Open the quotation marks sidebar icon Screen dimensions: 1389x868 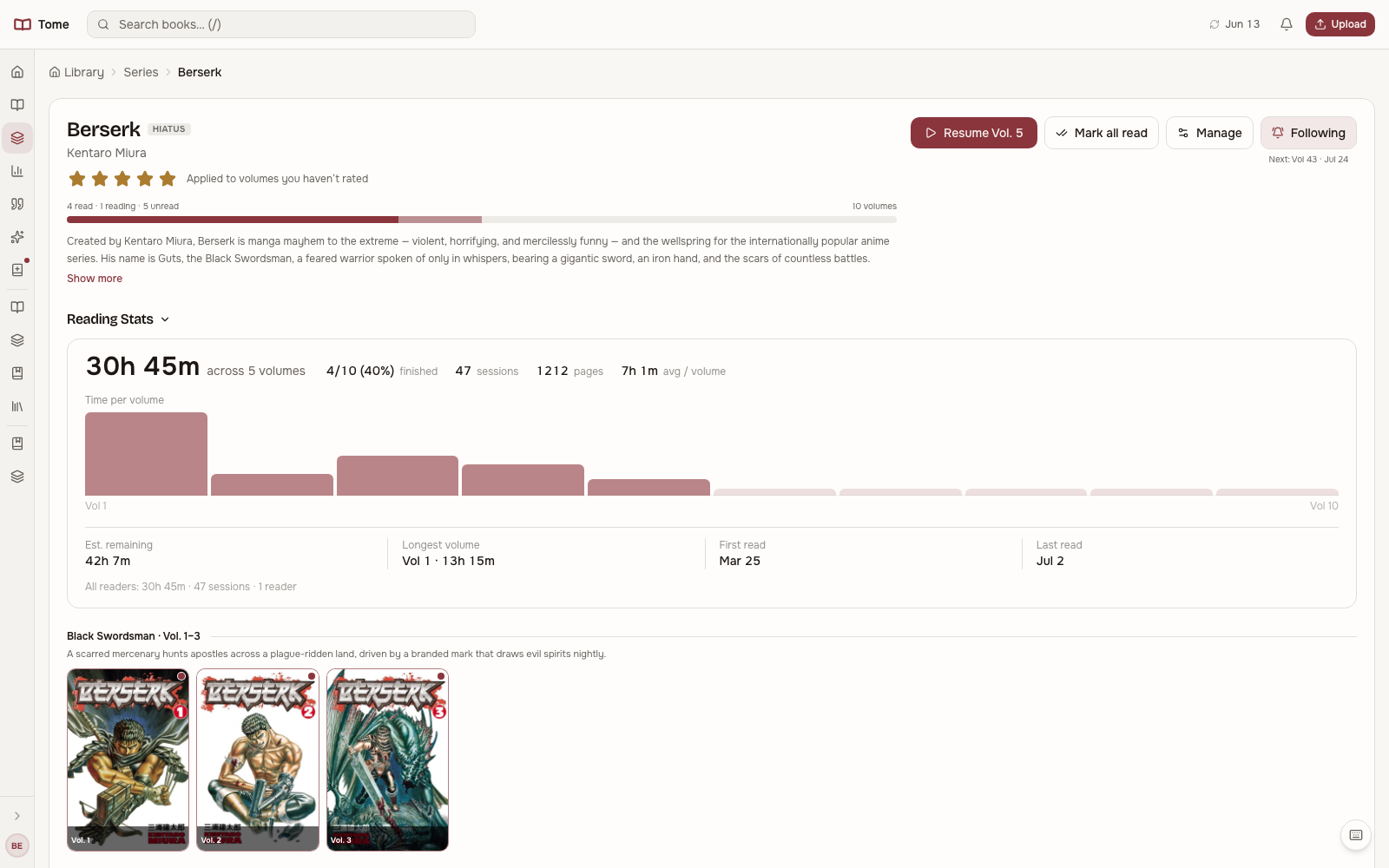pyautogui.click(x=17, y=204)
